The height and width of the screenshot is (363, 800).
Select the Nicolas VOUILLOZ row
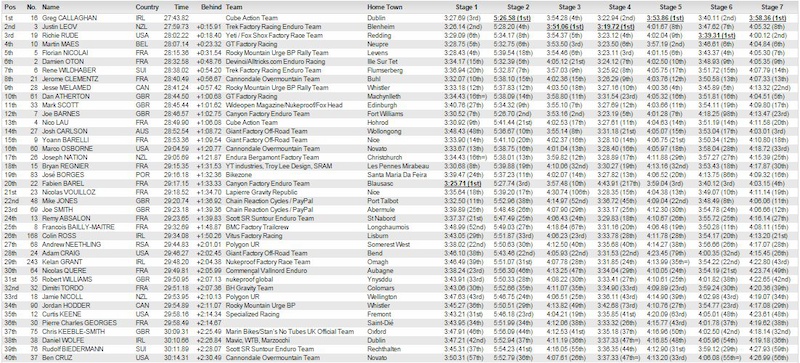point(400,191)
